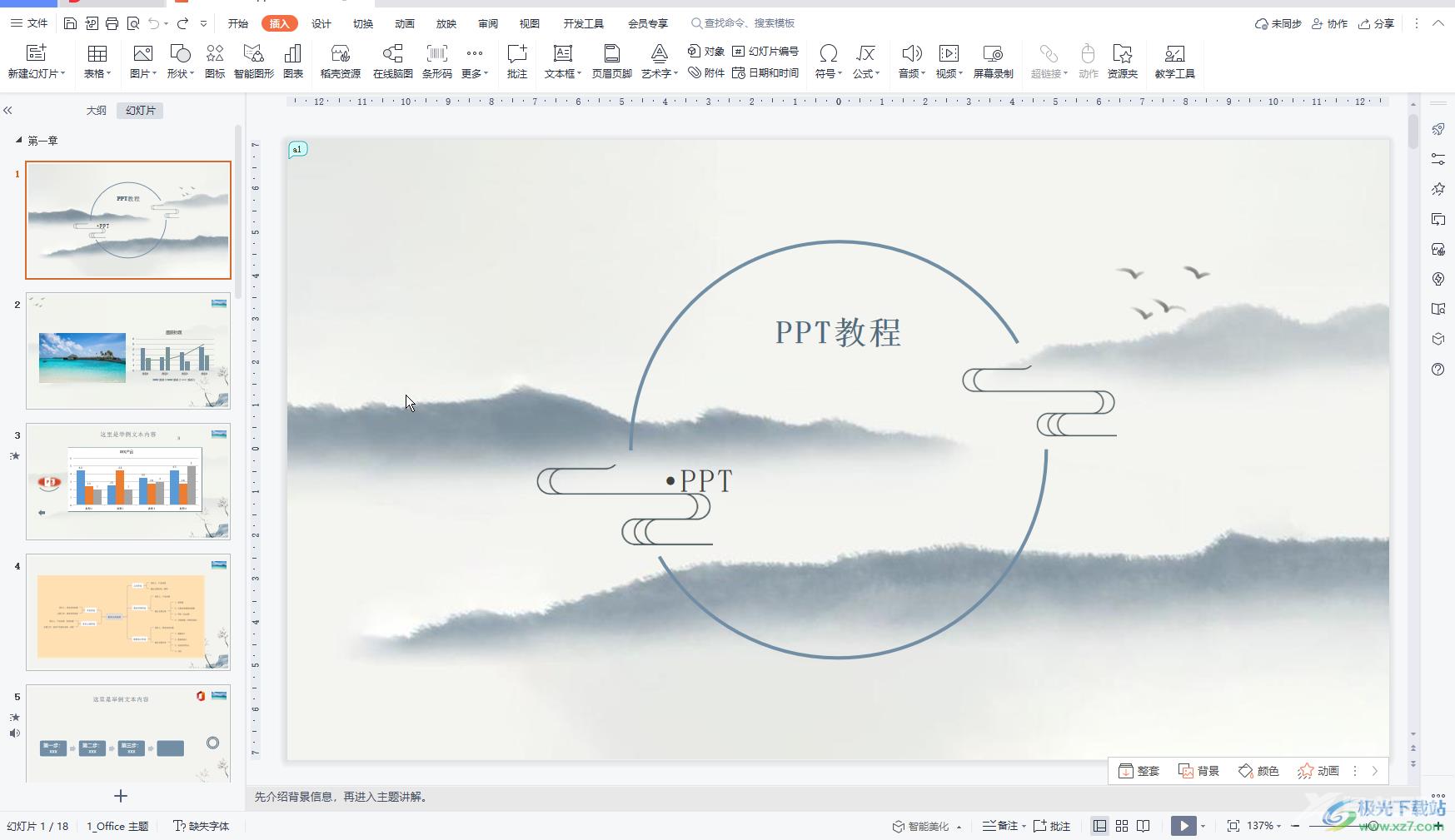The width and height of the screenshot is (1455, 840).
Task: Click the Full Set (整套) design button
Action: click(1139, 771)
